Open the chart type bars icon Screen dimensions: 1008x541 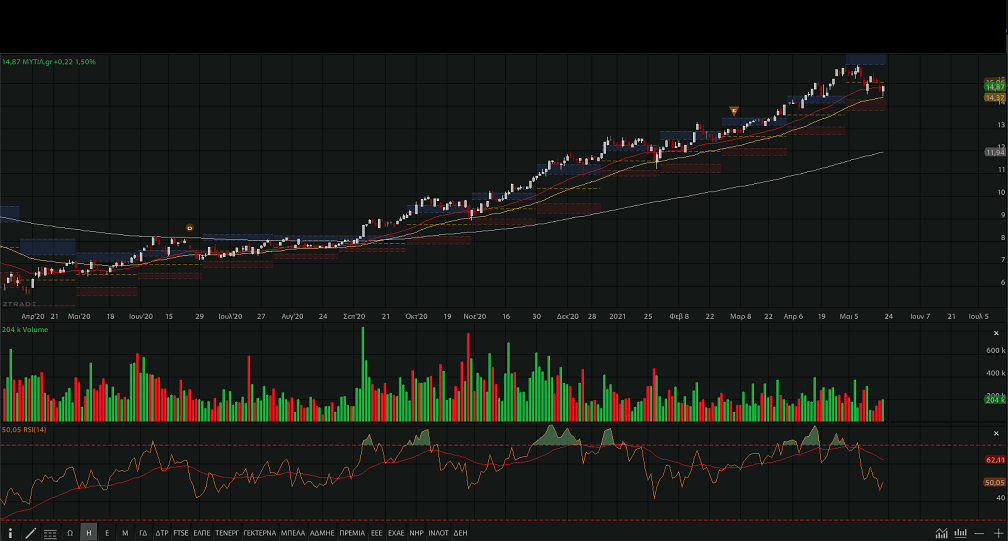coord(960,533)
